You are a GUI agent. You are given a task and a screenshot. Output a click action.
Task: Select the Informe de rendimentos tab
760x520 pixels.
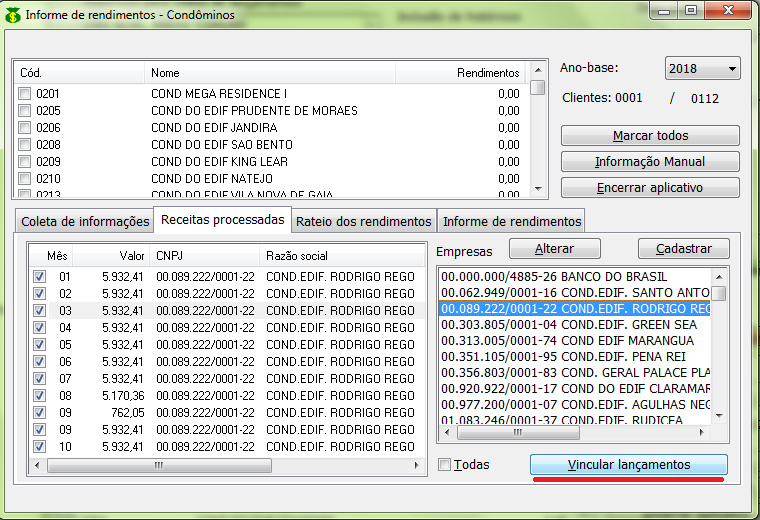[x=511, y=221]
